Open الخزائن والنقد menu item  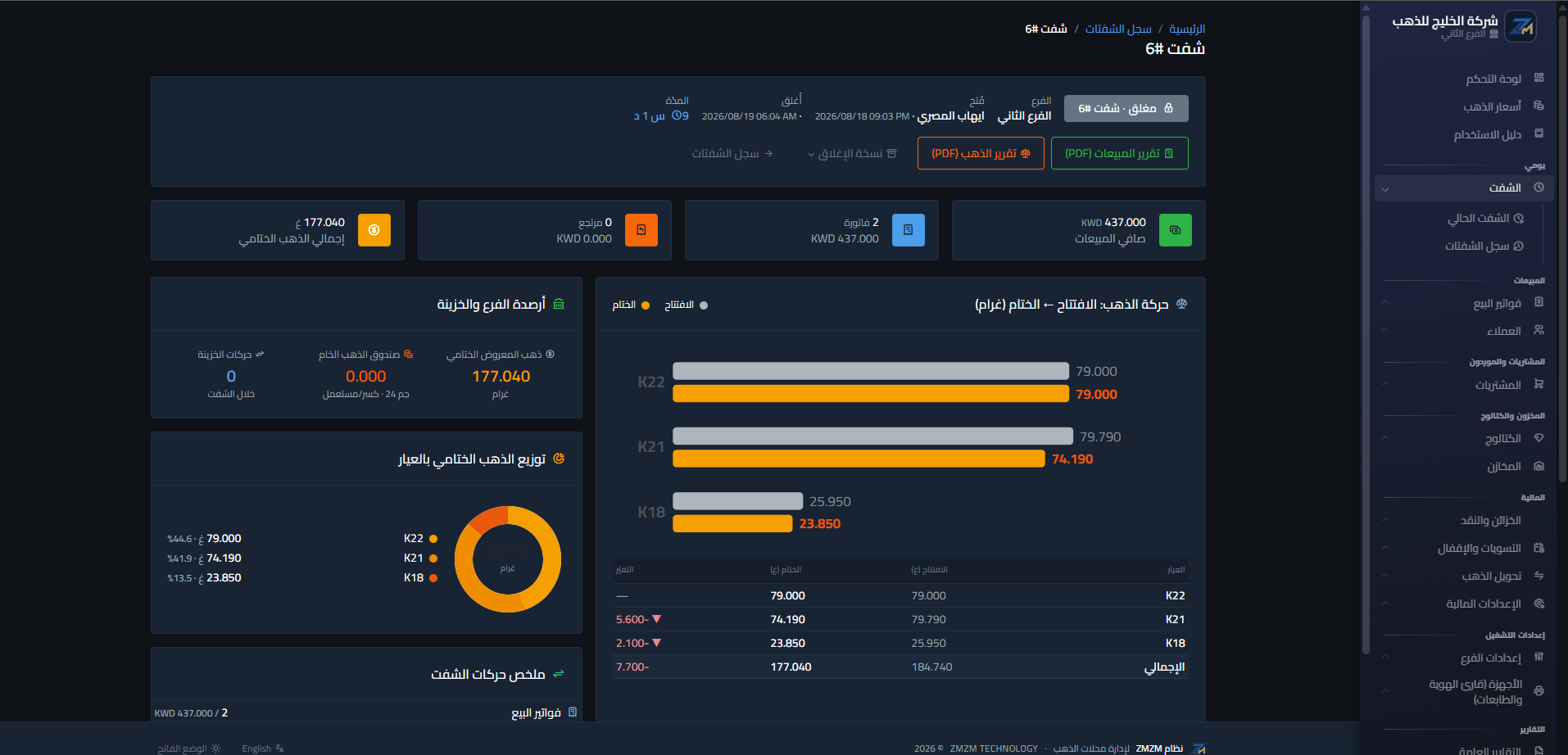click(1490, 520)
